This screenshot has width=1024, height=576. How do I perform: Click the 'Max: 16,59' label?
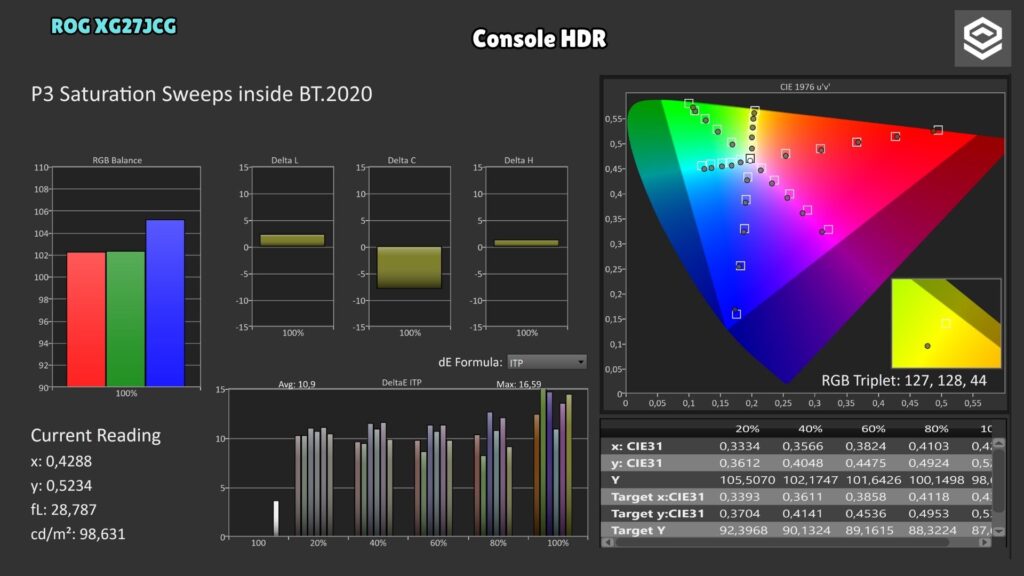(519, 384)
